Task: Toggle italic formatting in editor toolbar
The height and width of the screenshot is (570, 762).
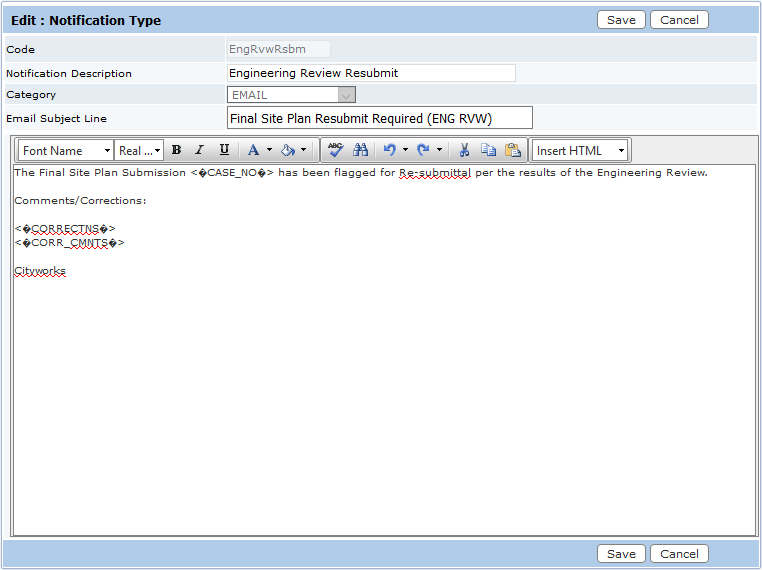Action: pyautogui.click(x=199, y=150)
